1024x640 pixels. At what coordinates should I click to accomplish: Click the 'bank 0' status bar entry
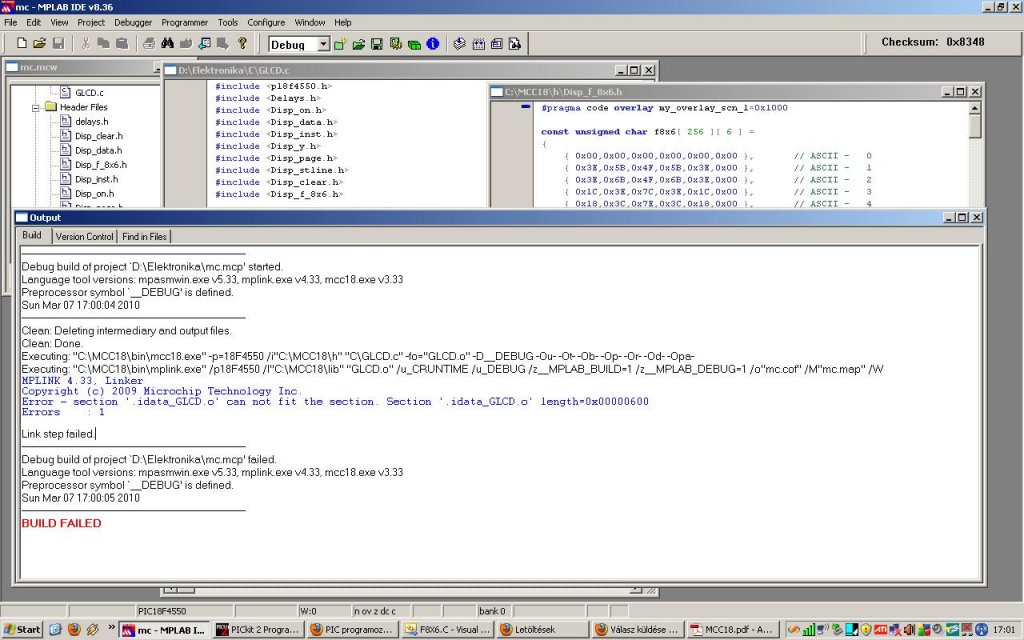pyautogui.click(x=492, y=611)
